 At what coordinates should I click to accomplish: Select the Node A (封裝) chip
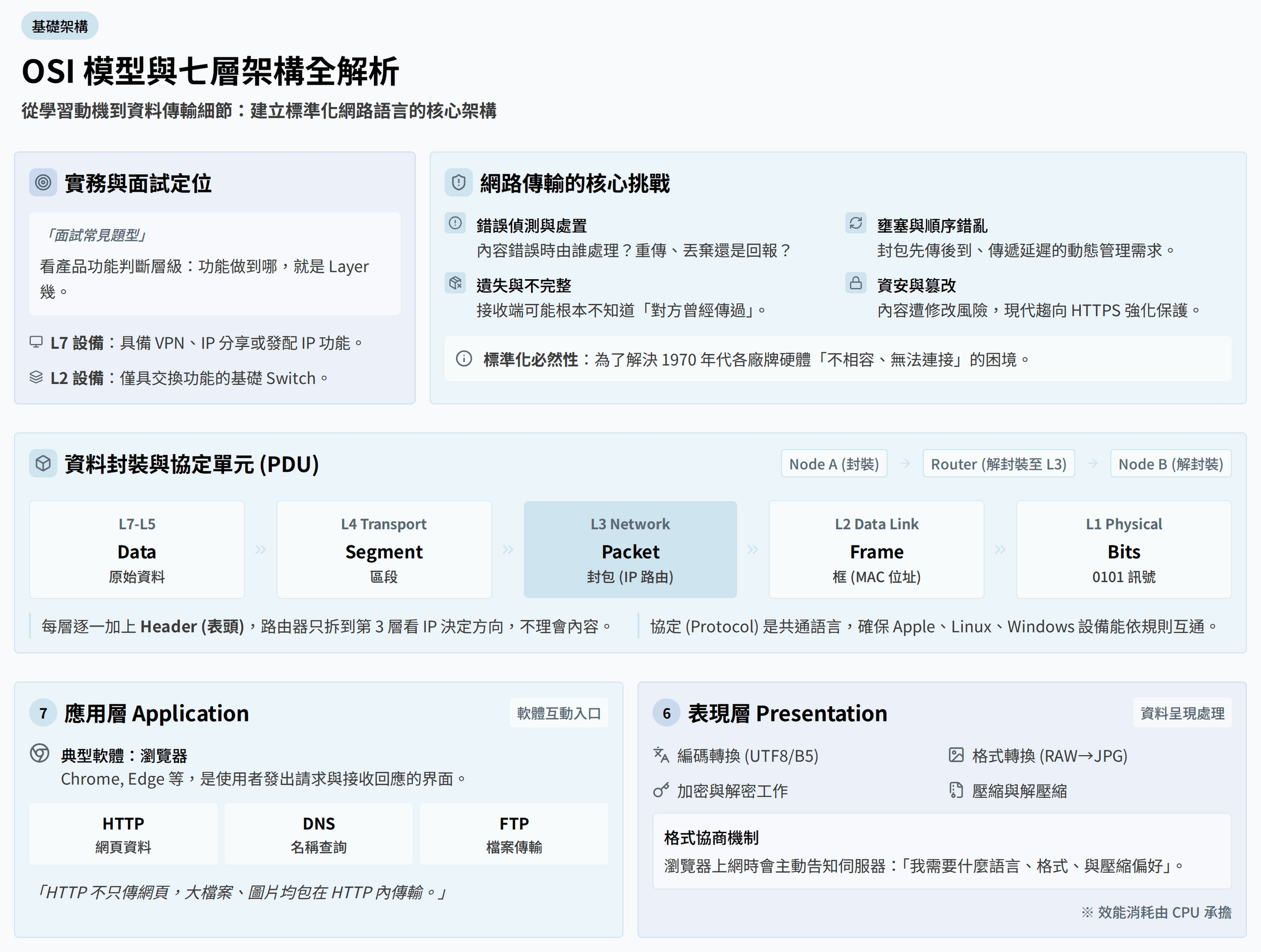click(x=833, y=464)
